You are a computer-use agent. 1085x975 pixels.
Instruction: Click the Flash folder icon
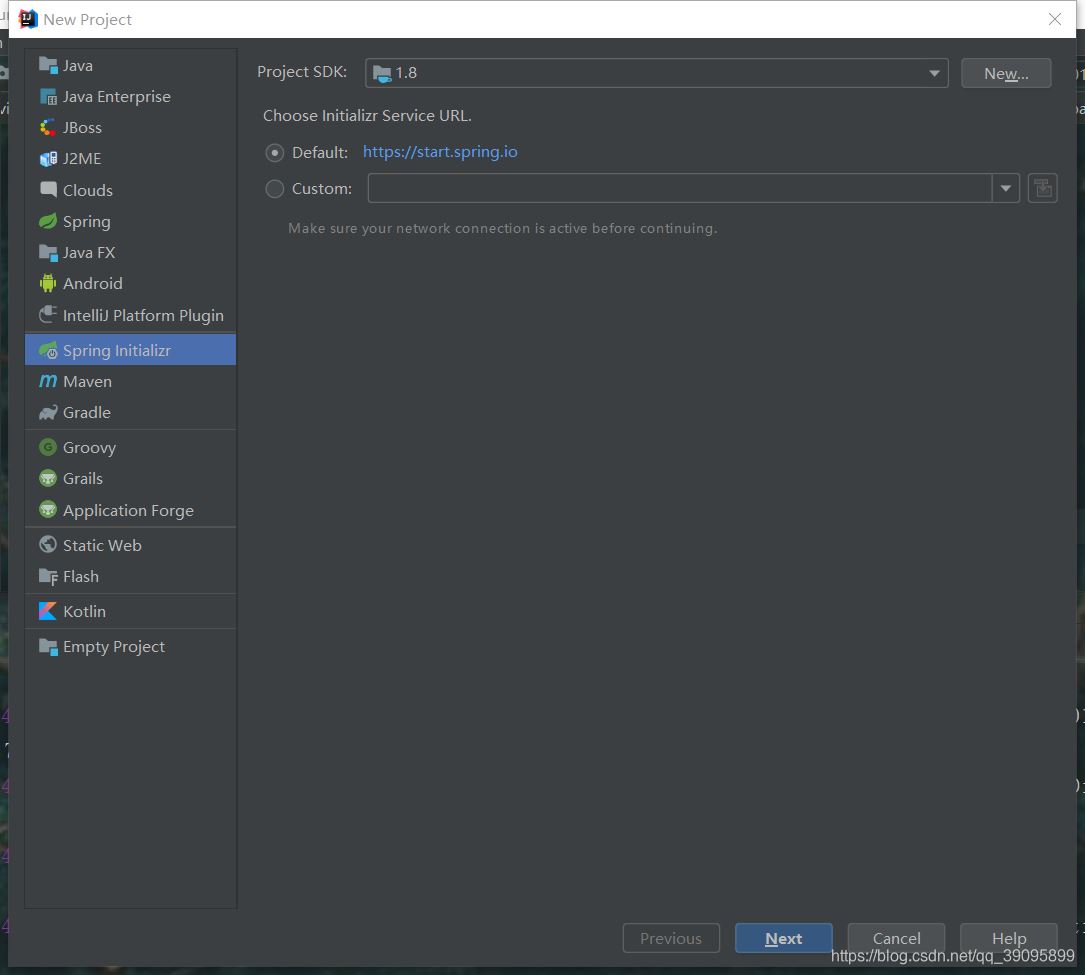tap(48, 576)
